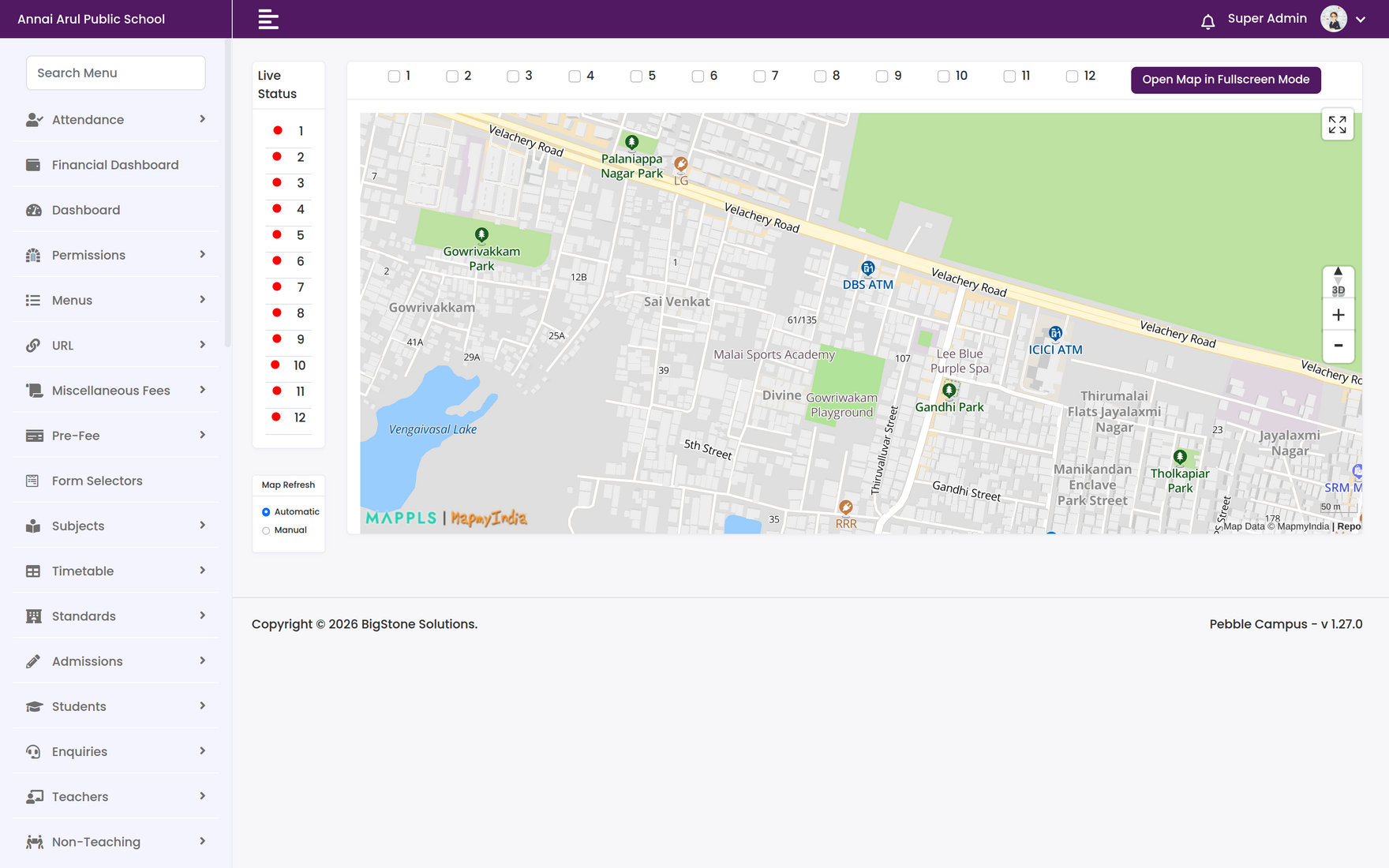Viewport: 1389px width, 868px height.
Task: Click the ICICI ATM map marker
Action: 1055,333
